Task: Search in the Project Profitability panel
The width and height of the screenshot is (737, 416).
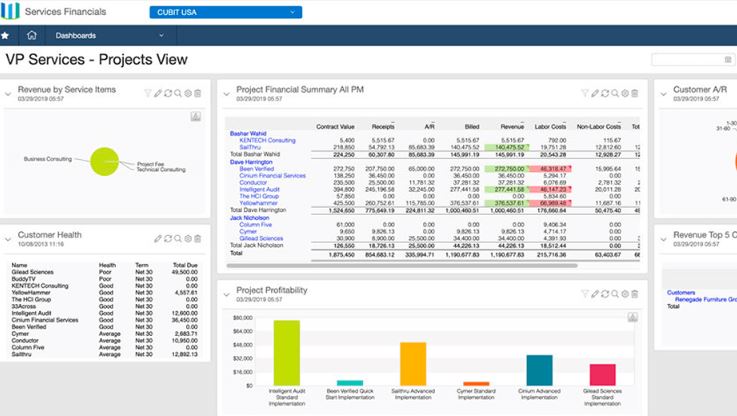Action: click(x=615, y=294)
